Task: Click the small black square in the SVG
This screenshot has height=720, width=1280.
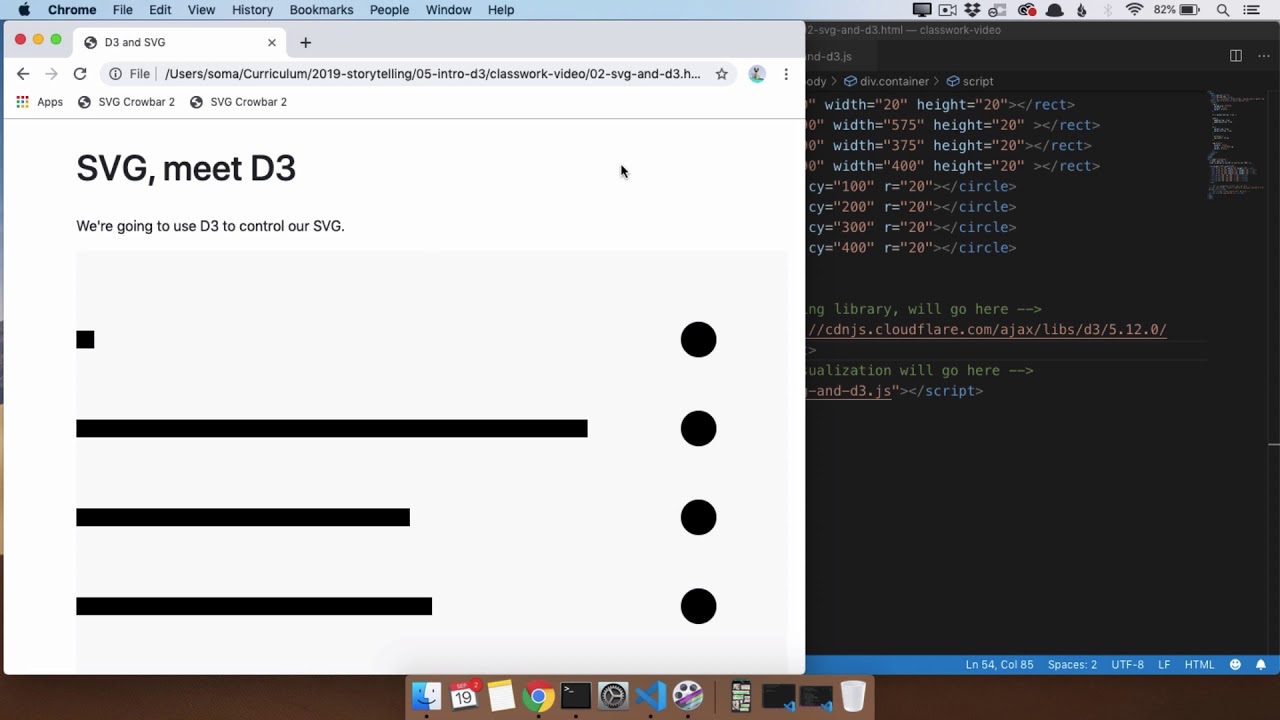Action: 85,340
